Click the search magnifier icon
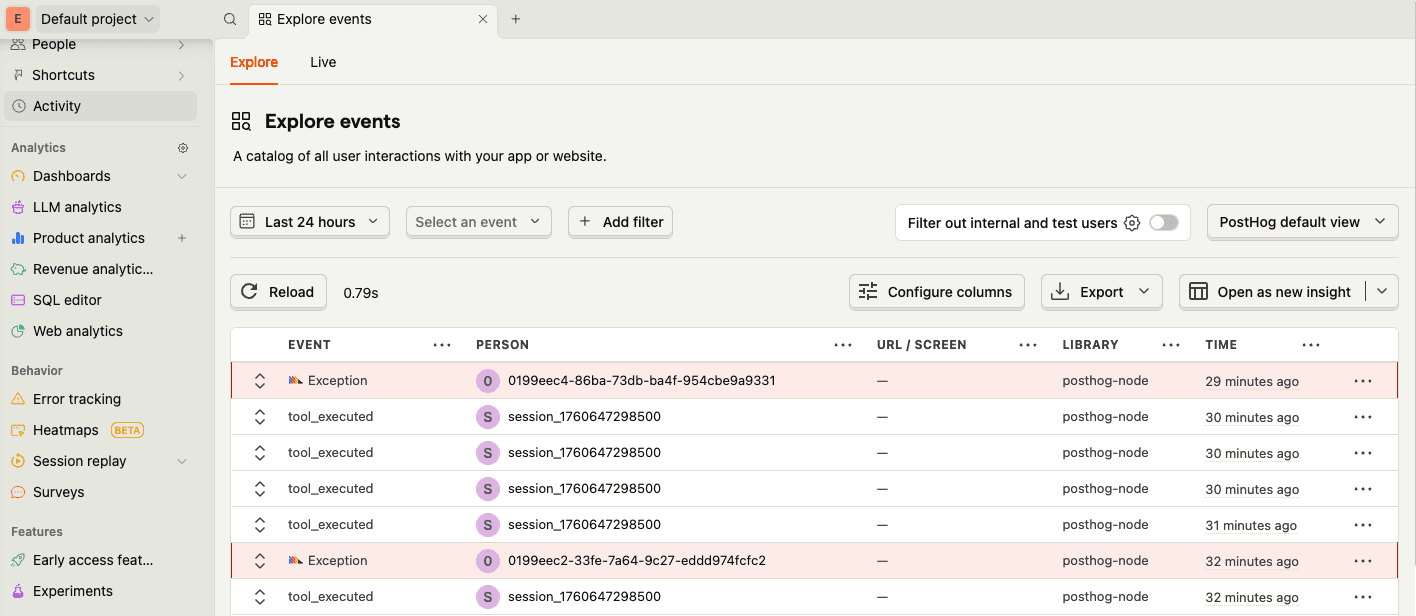This screenshot has height=616, width=1416. (x=229, y=18)
